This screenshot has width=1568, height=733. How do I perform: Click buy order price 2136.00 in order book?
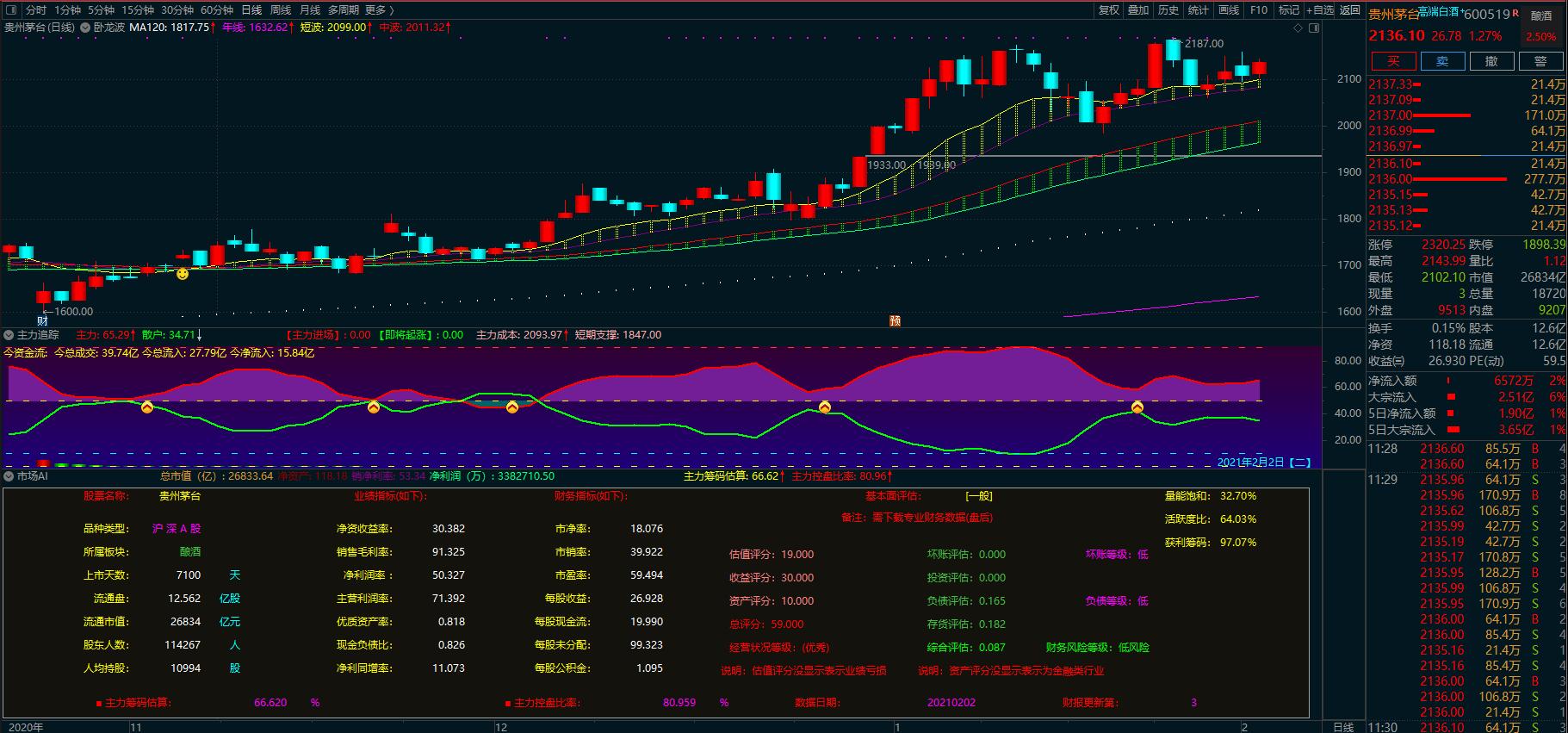(1391, 179)
